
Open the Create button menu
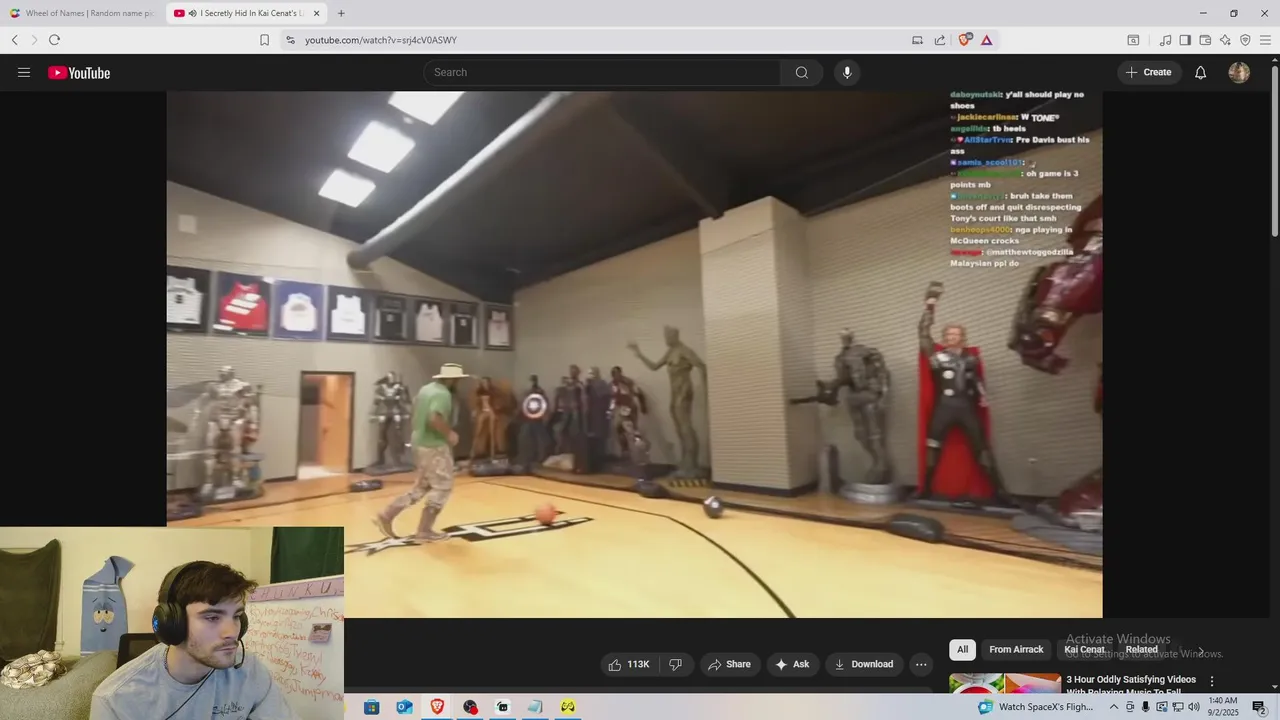(1149, 72)
